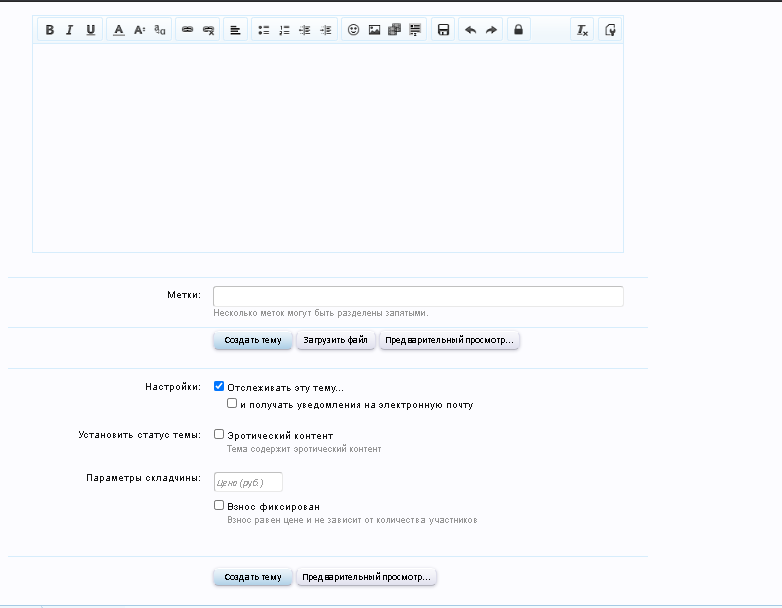Screen dimensions: 782x608
Task: Uncheck "Отслеживать эту тему" checkbox
Action: [x=219, y=386]
